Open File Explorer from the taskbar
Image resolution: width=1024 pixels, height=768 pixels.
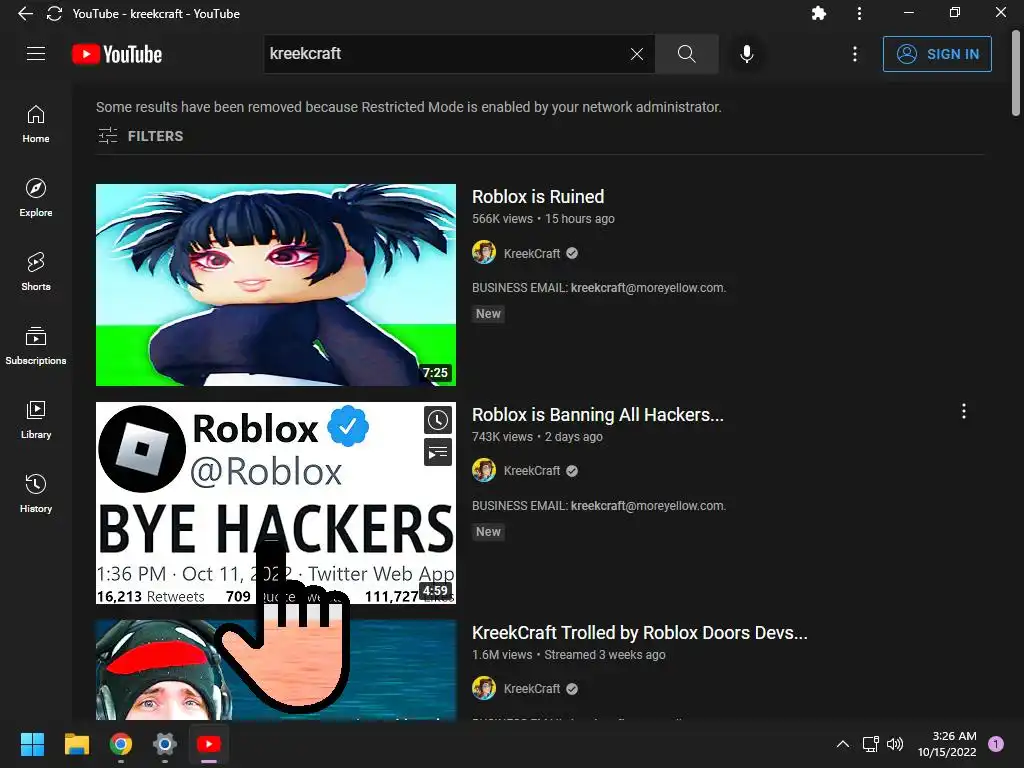pyautogui.click(x=76, y=744)
